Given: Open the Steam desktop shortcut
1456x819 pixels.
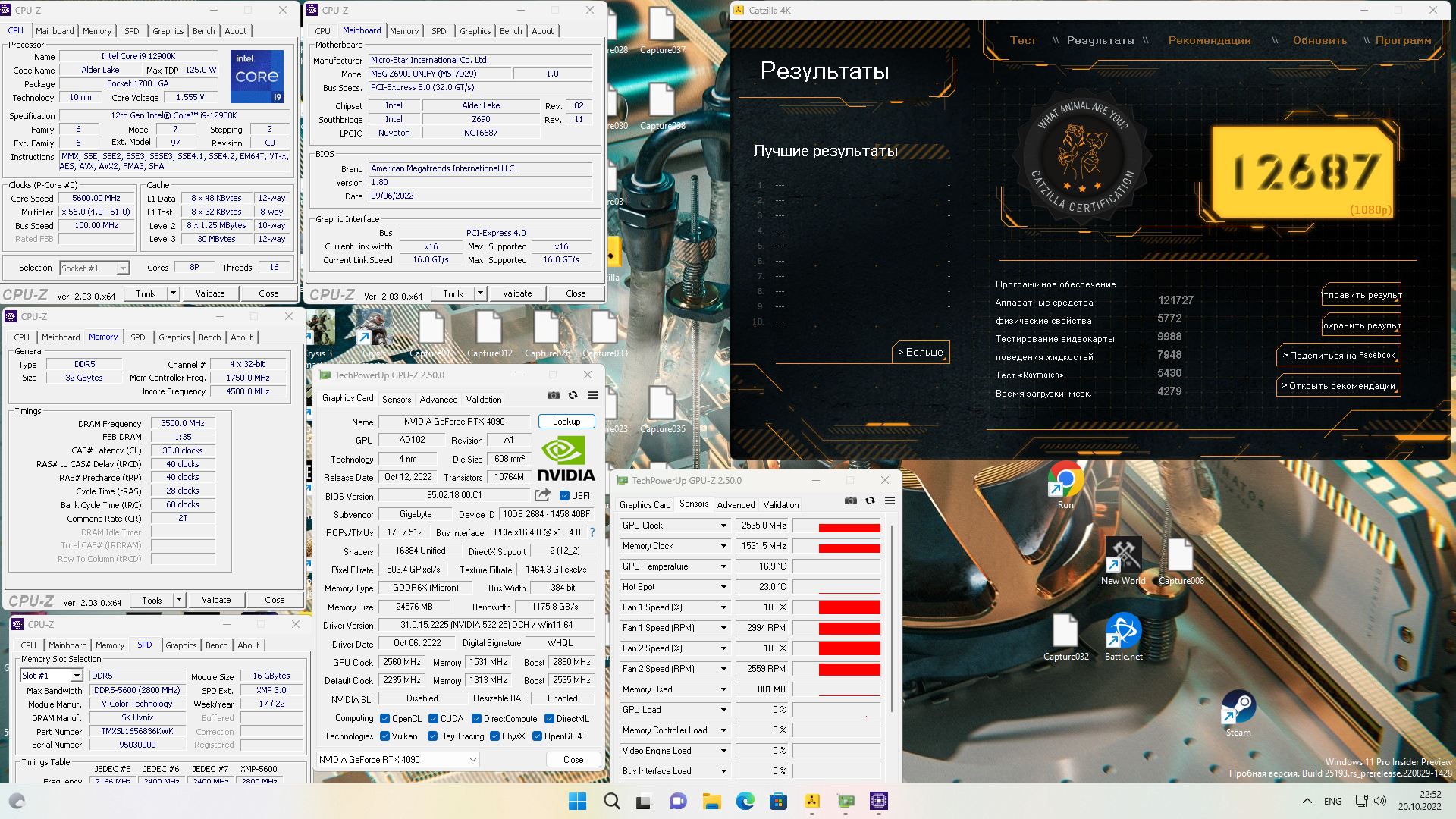Looking at the screenshot, I should point(1238,713).
